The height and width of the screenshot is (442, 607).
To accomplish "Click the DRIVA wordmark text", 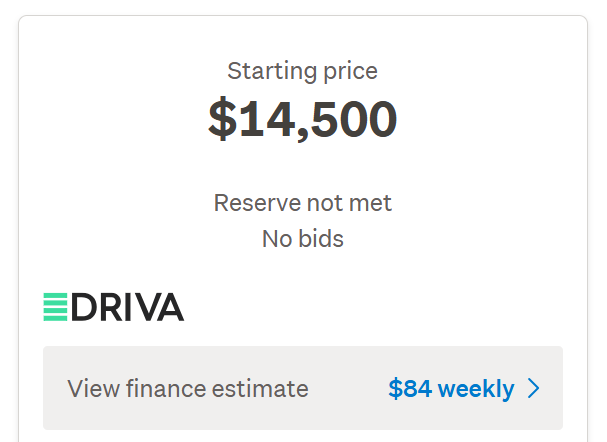I will pyautogui.click(x=128, y=306).
